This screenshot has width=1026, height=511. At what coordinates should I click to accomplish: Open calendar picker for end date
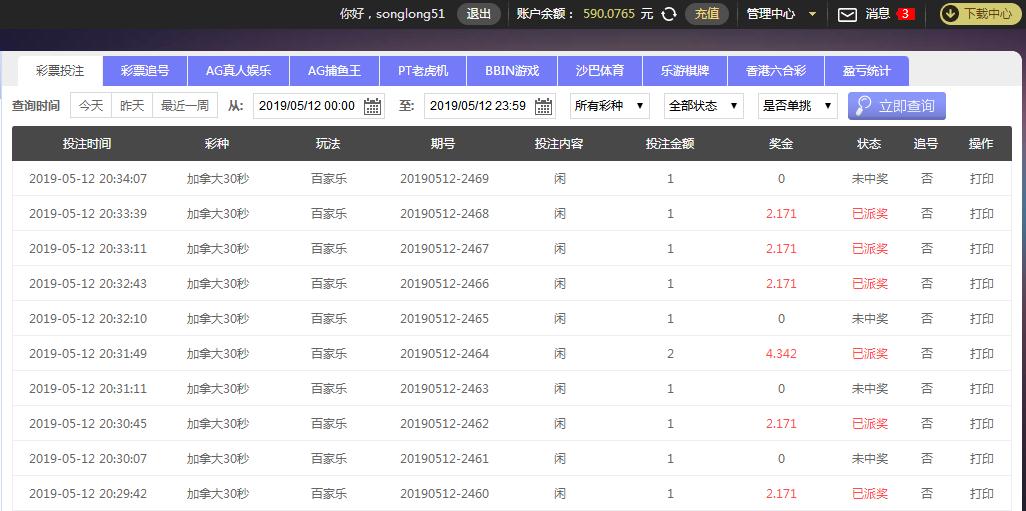(x=543, y=106)
